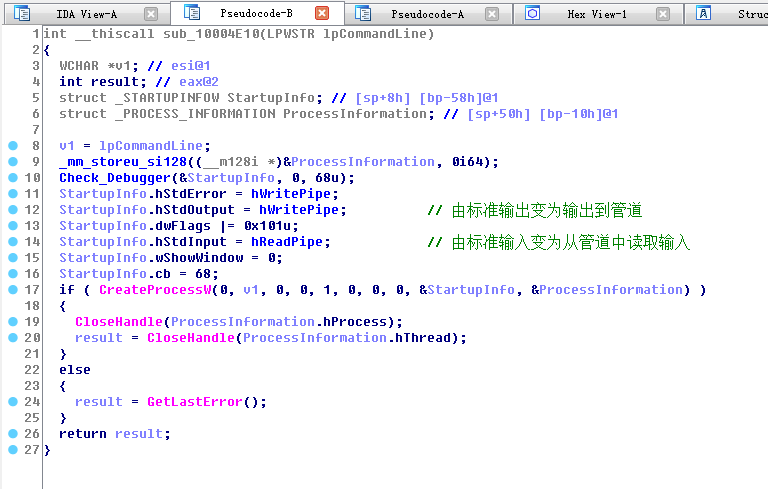Image resolution: width=768 pixels, height=489 pixels.
Task: Click the Hex View-1 tab icon
Action: 532,13
